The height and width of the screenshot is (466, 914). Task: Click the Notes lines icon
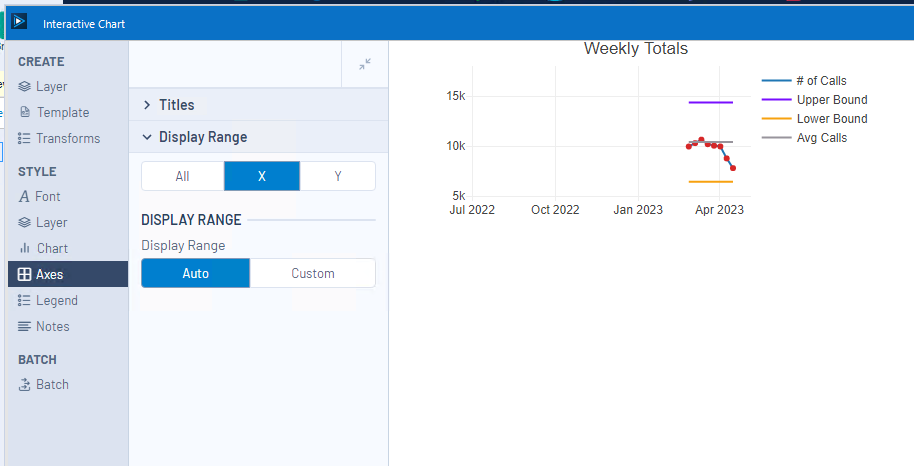(x=24, y=327)
